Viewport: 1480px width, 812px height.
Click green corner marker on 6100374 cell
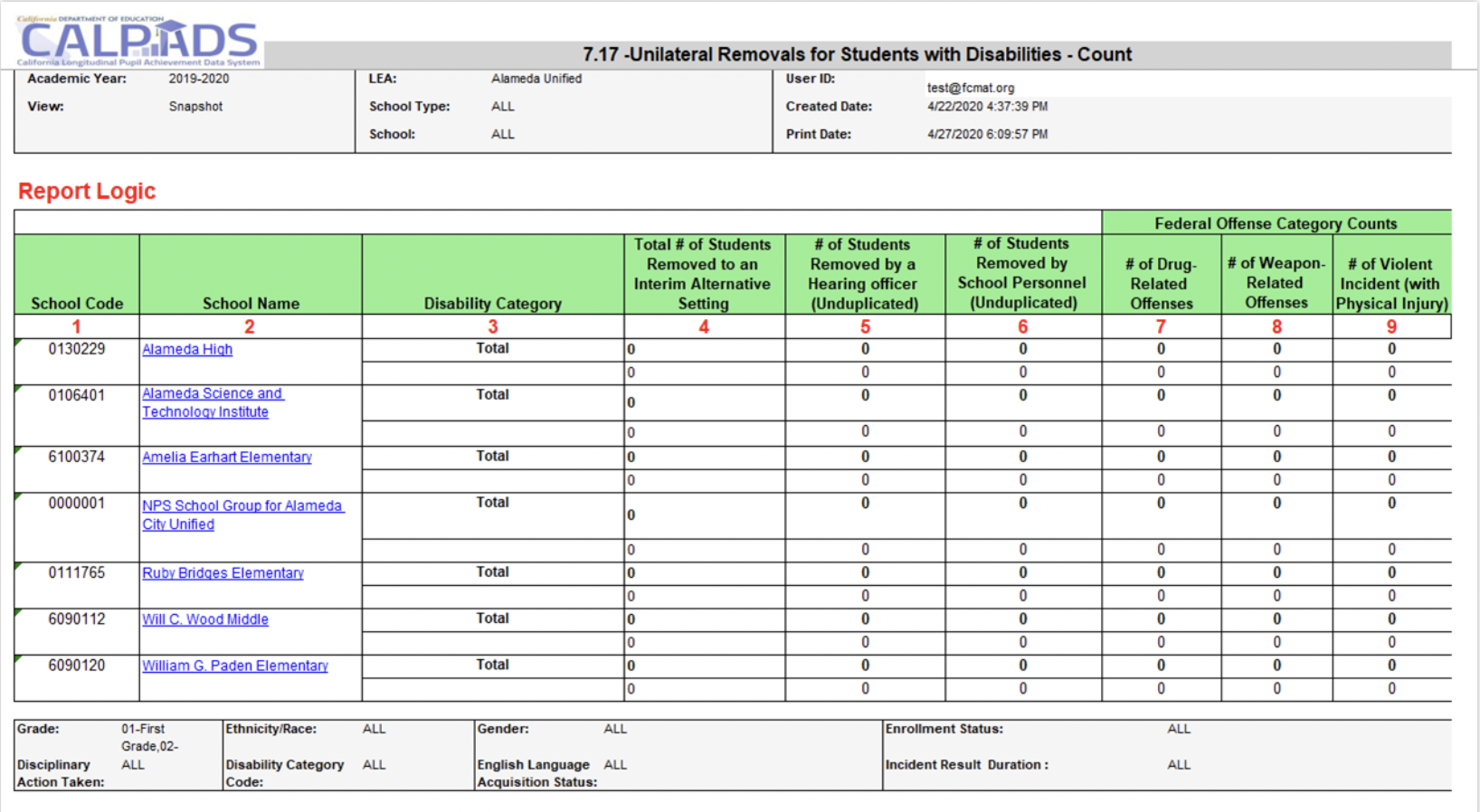[18, 450]
